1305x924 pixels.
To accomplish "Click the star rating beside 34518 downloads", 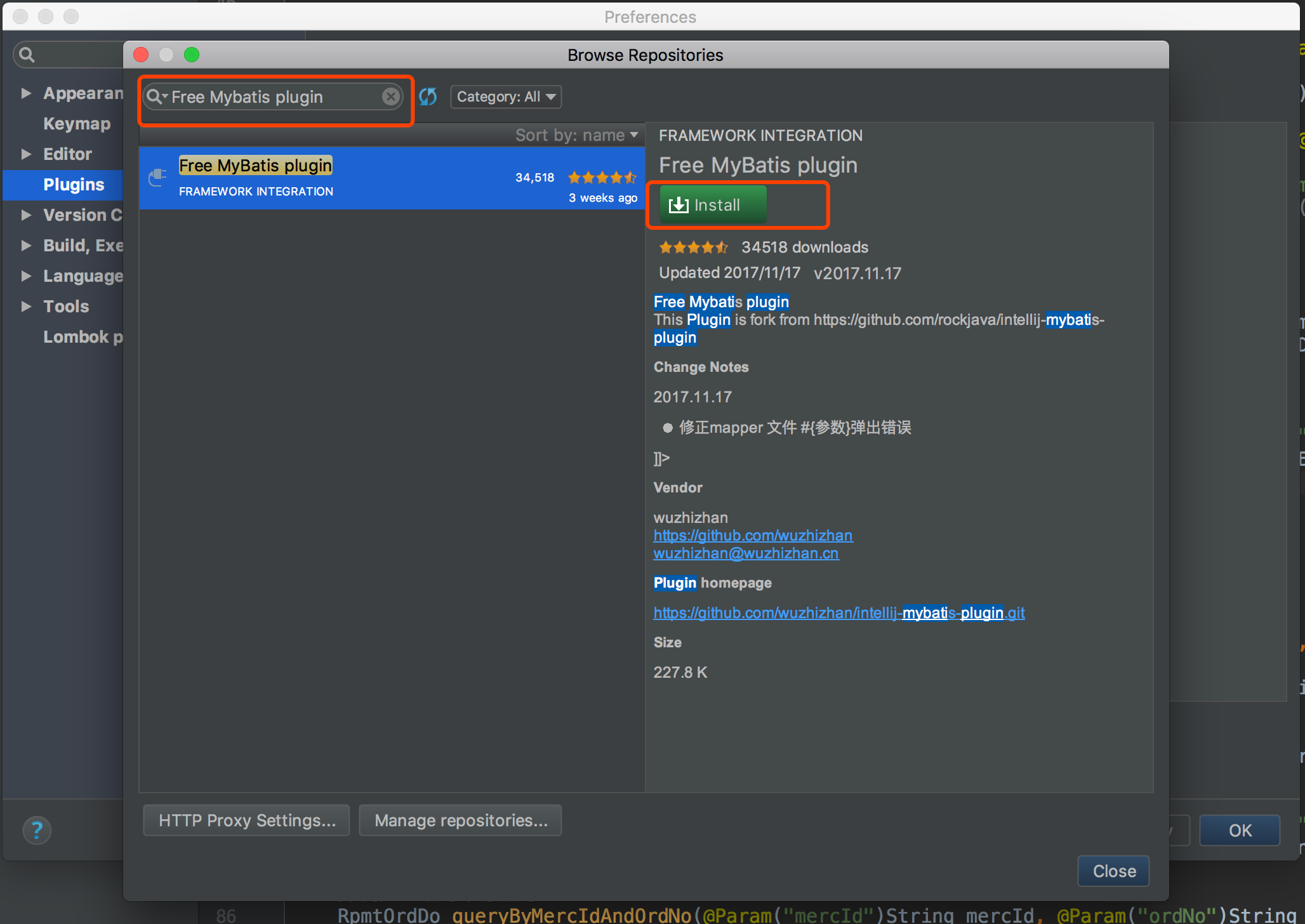I will (693, 247).
